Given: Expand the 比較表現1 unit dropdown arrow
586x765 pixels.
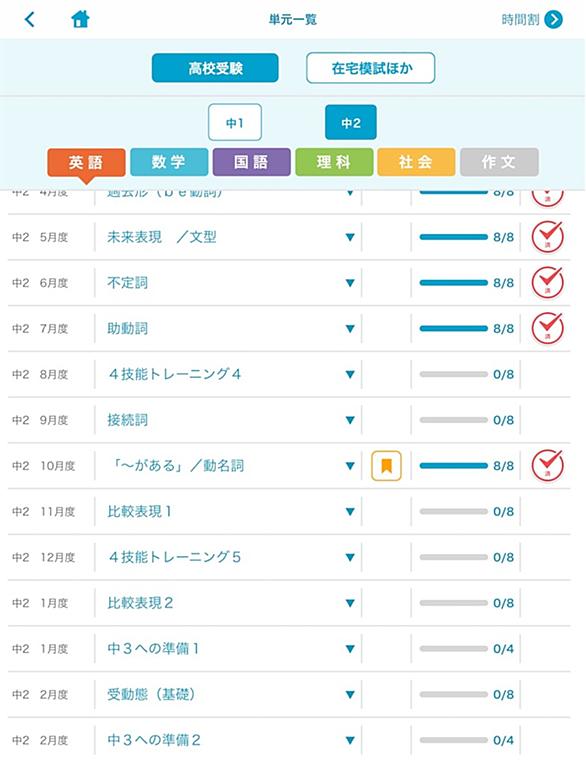Looking at the screenshot, I should 350,512.
